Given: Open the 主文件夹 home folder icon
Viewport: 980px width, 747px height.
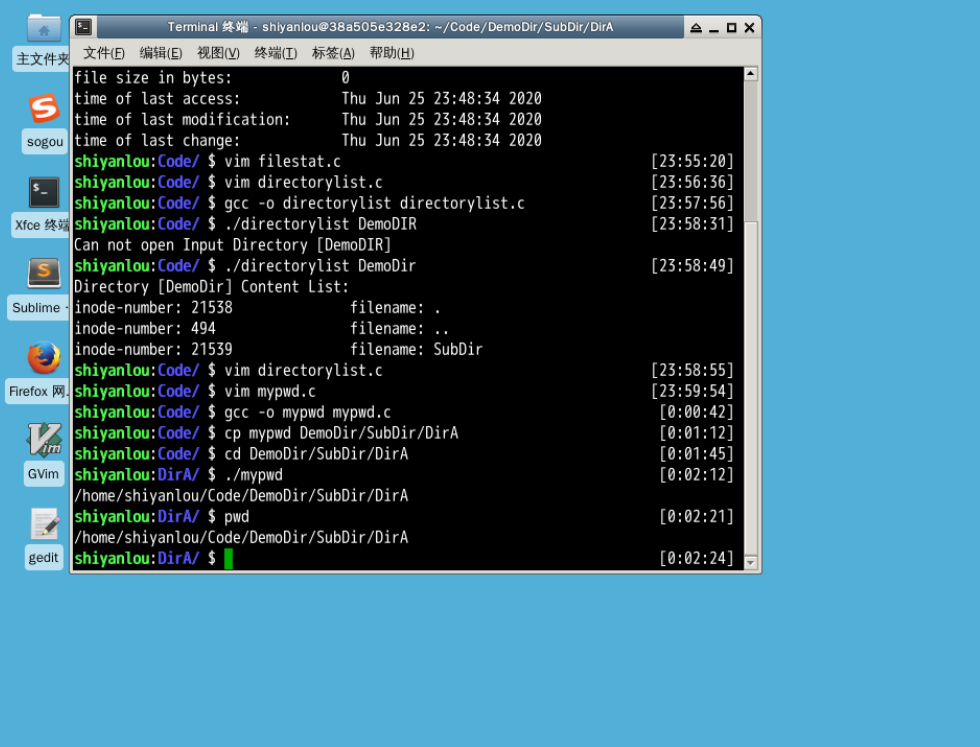Looking at the screenshot, I should coord(44,28).
